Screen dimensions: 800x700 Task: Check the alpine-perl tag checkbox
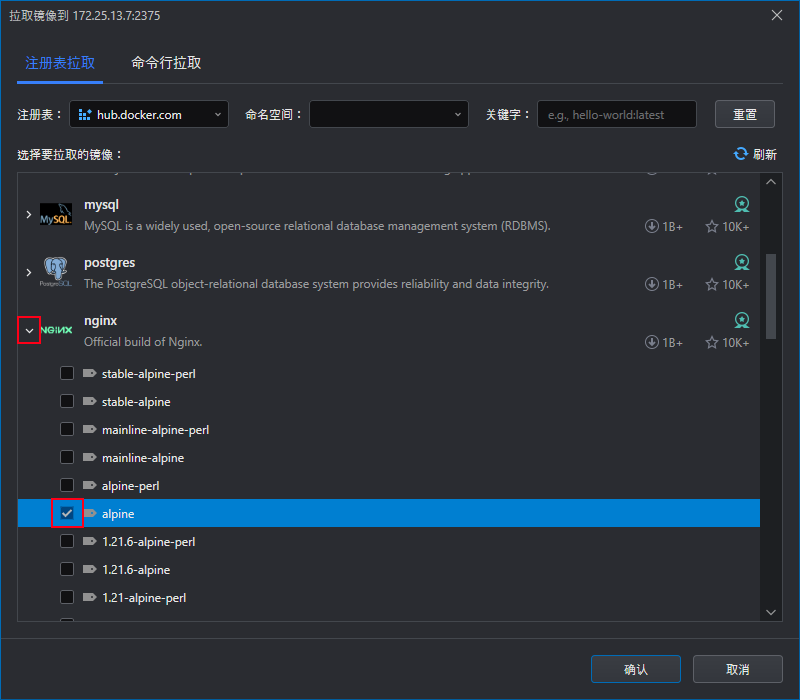pyautogui.click(x=67, y=485)
